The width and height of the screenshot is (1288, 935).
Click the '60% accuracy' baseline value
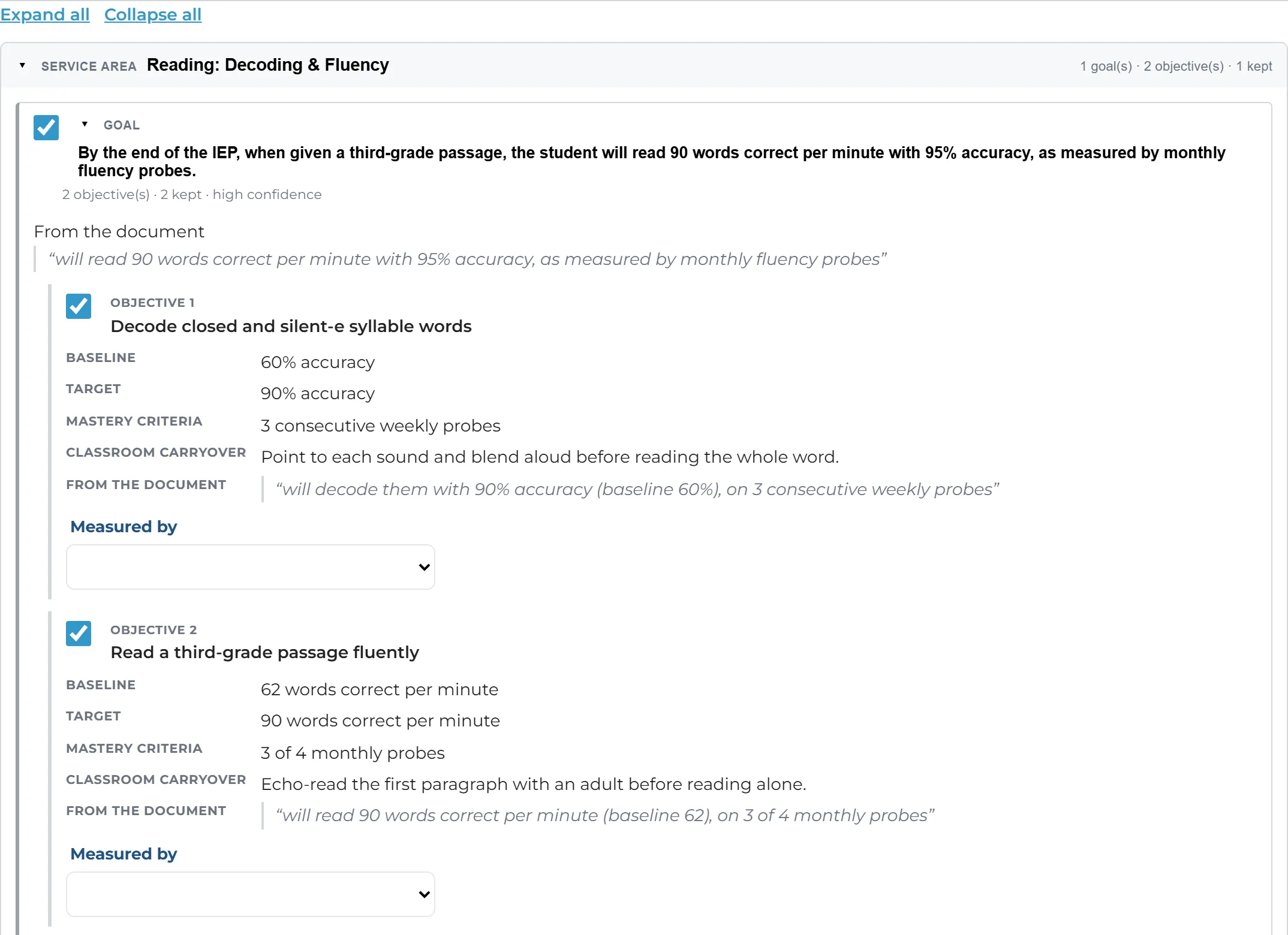tap(318, 363)
